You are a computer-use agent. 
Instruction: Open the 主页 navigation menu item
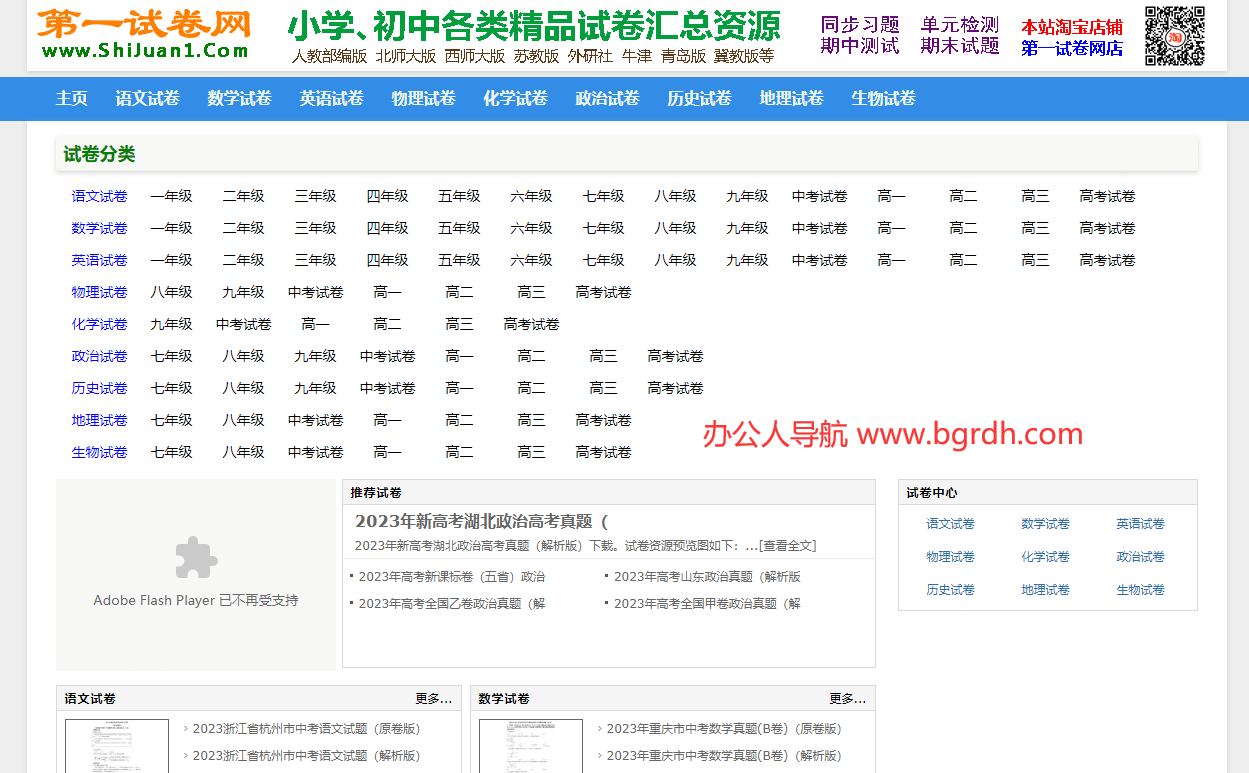71,98
